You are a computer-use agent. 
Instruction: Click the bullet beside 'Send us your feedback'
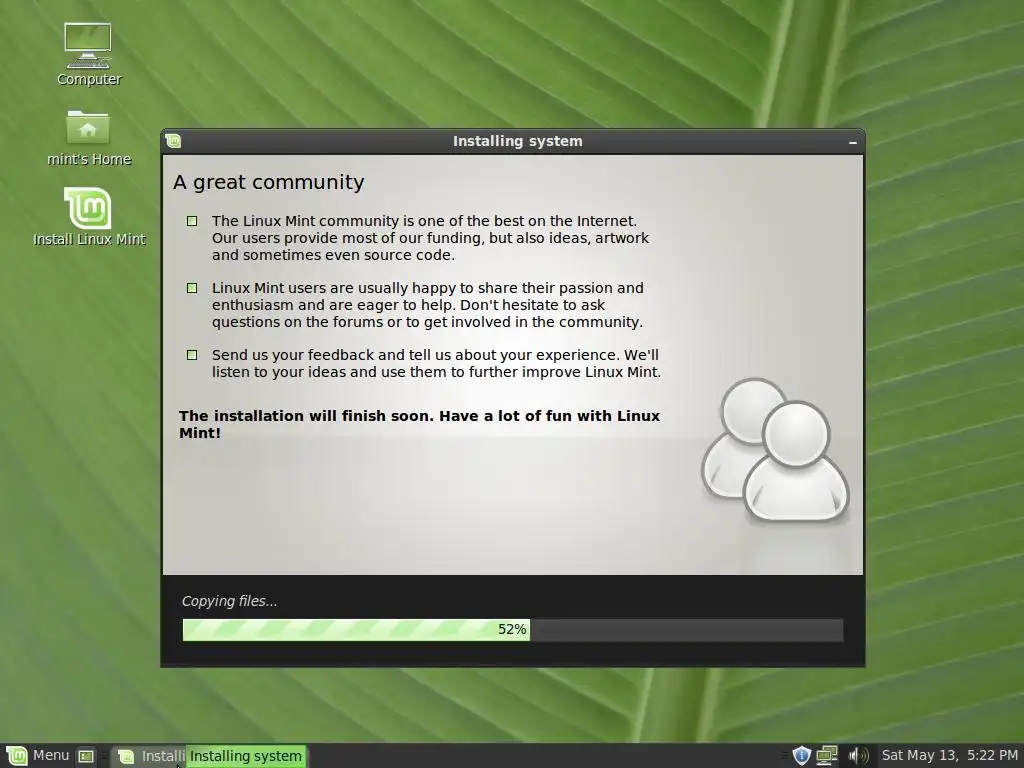coord(192,355)
